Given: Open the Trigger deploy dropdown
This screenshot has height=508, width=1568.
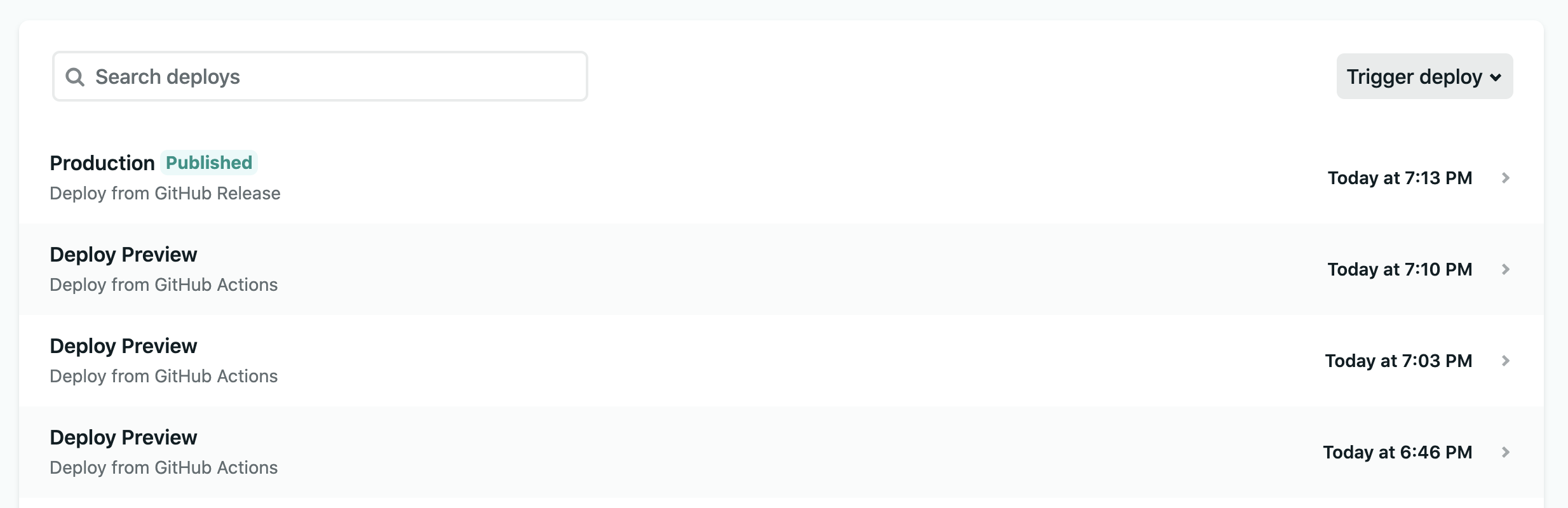Looking at the screenshot, I should (1424, 76).
